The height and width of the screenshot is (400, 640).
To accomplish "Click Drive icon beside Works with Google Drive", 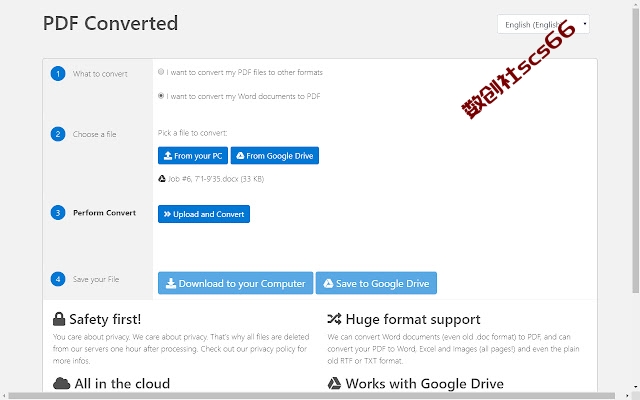I will [334, 383].
